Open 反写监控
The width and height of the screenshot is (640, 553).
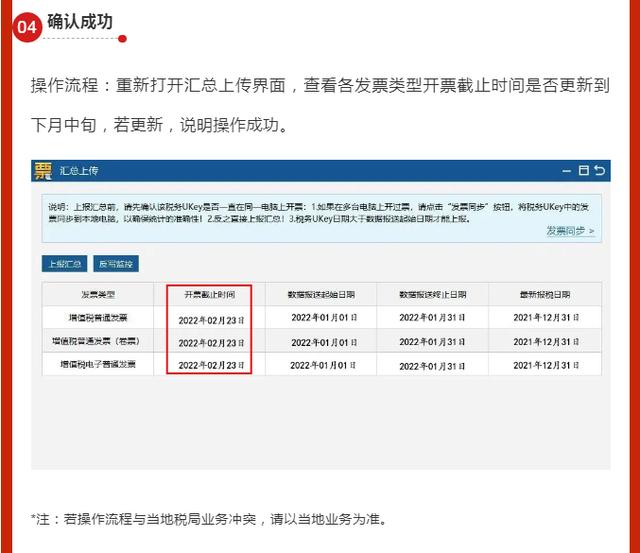(116, 264)
